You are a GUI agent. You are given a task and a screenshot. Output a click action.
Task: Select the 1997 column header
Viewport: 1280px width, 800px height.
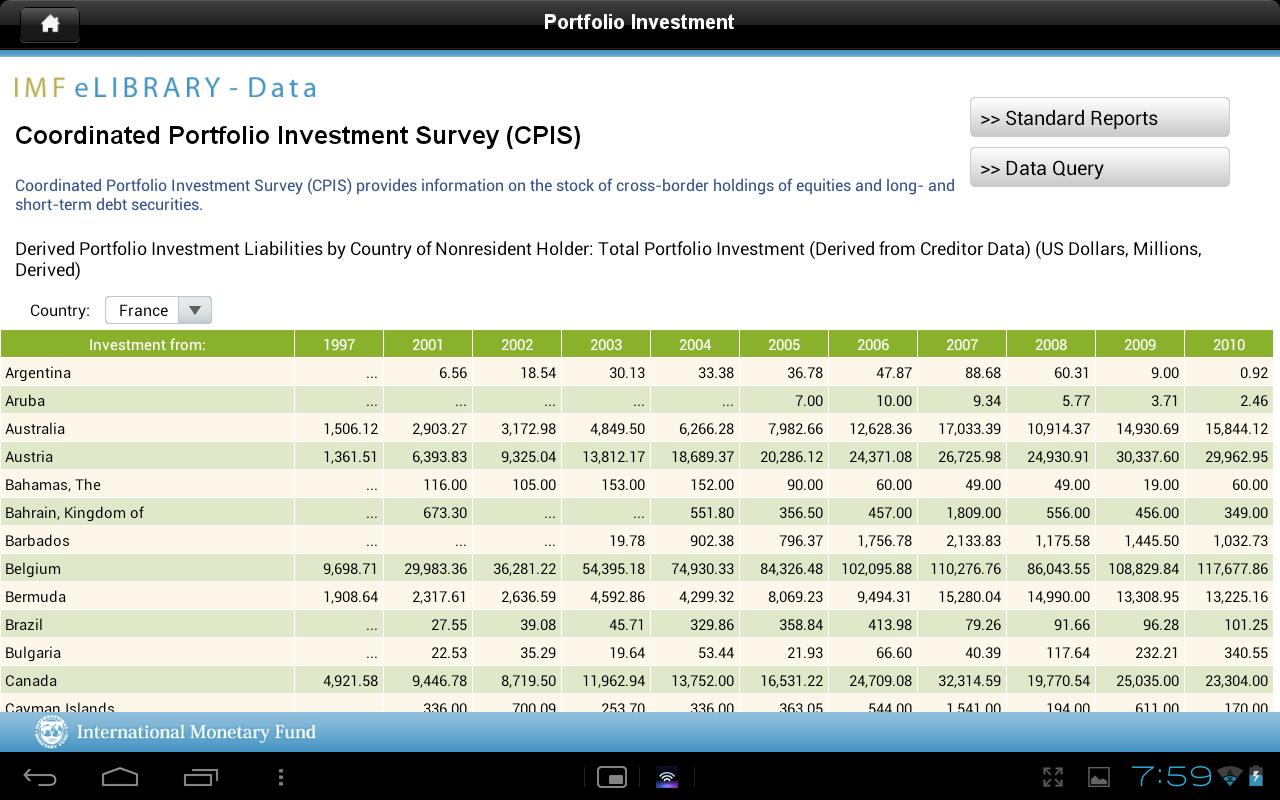coord(338,344)
